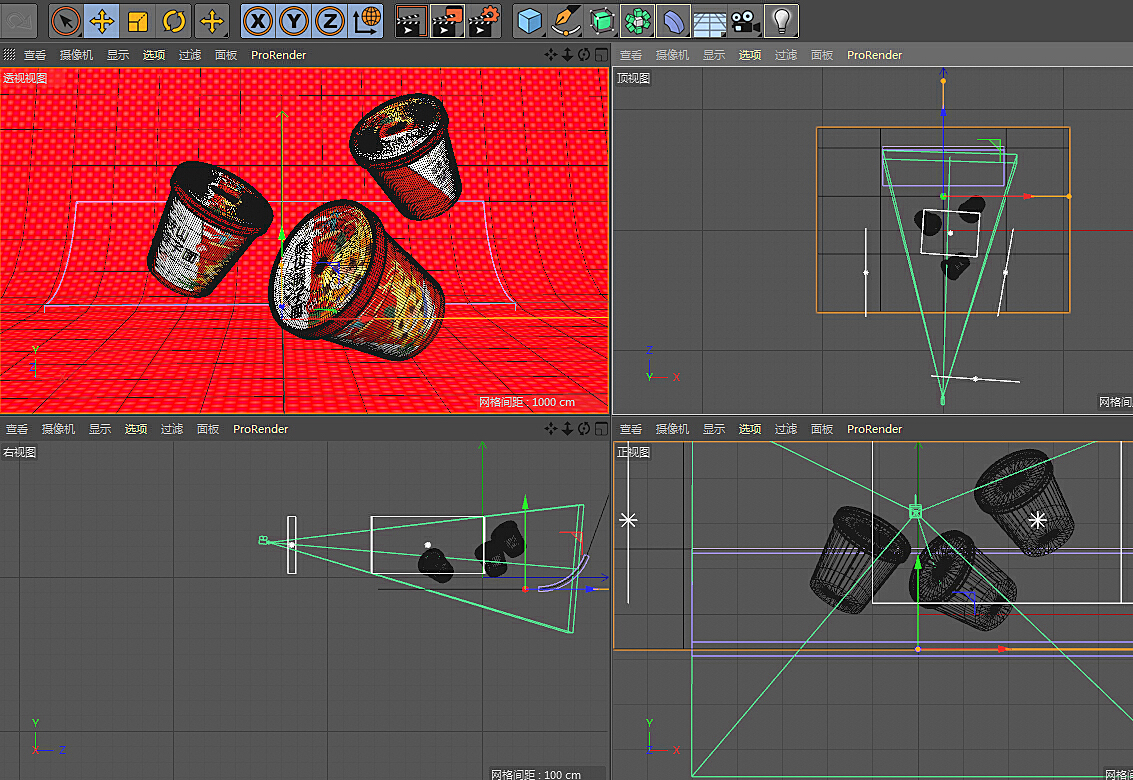
Task: Toggle Y axis lock
Action: click(294, 21)
